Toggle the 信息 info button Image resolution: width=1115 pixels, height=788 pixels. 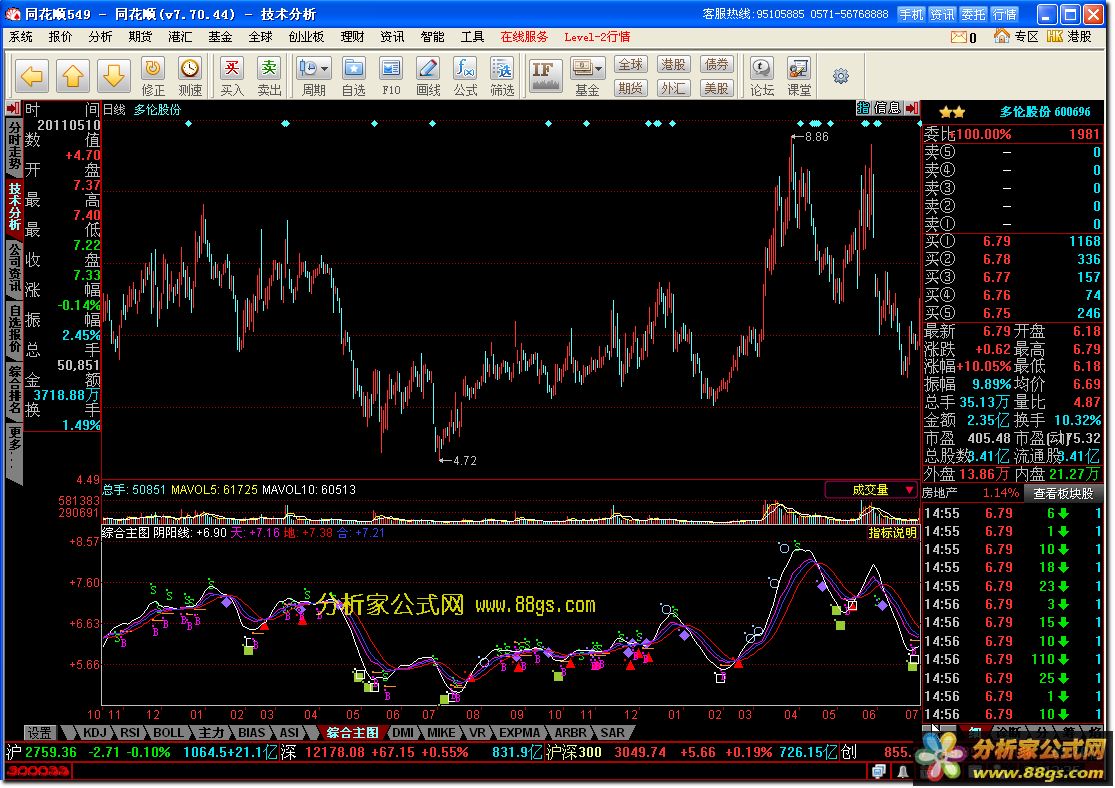[x=887, y=108]
